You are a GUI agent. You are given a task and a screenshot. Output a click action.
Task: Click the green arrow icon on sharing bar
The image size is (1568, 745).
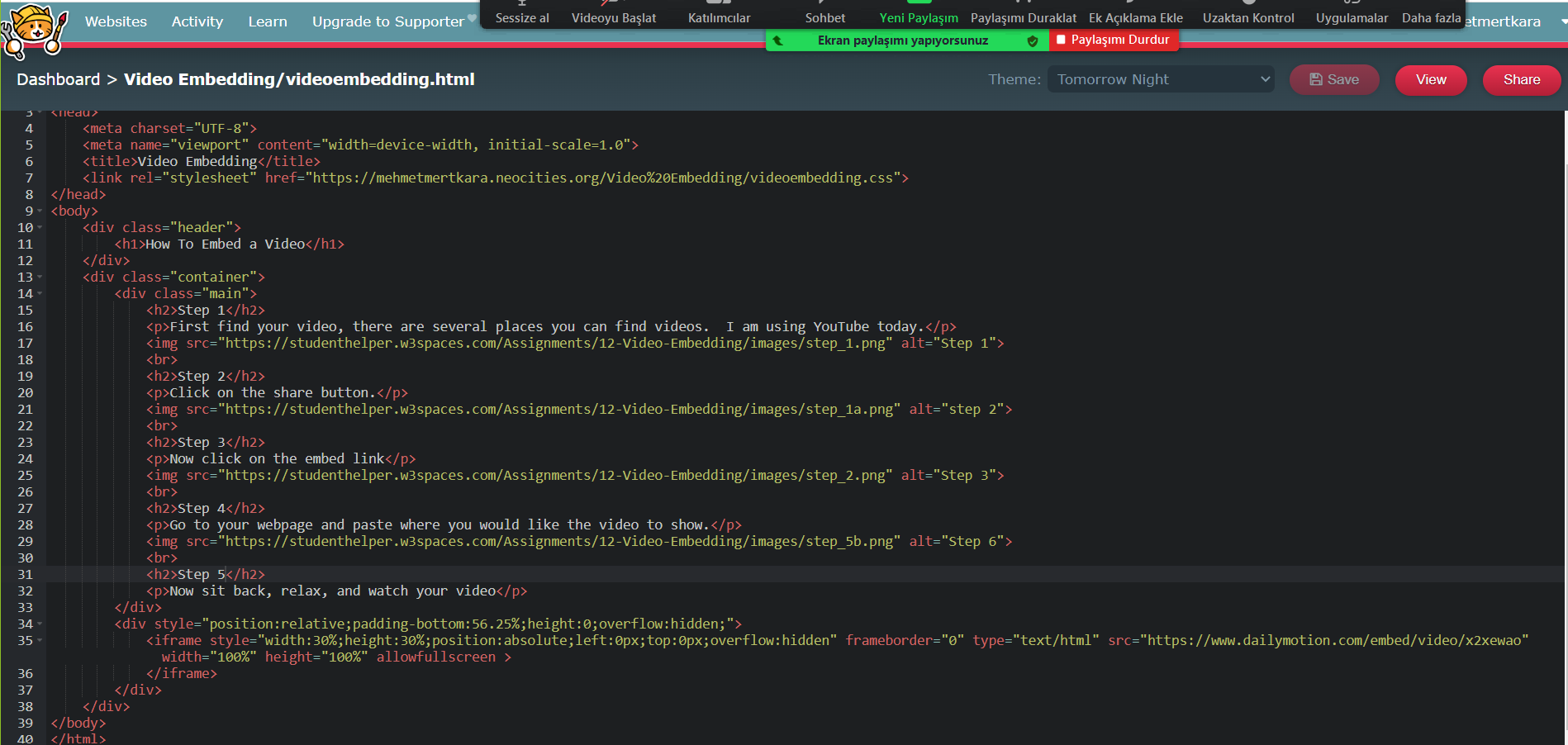pyautogui.click(x=777, y=40)
